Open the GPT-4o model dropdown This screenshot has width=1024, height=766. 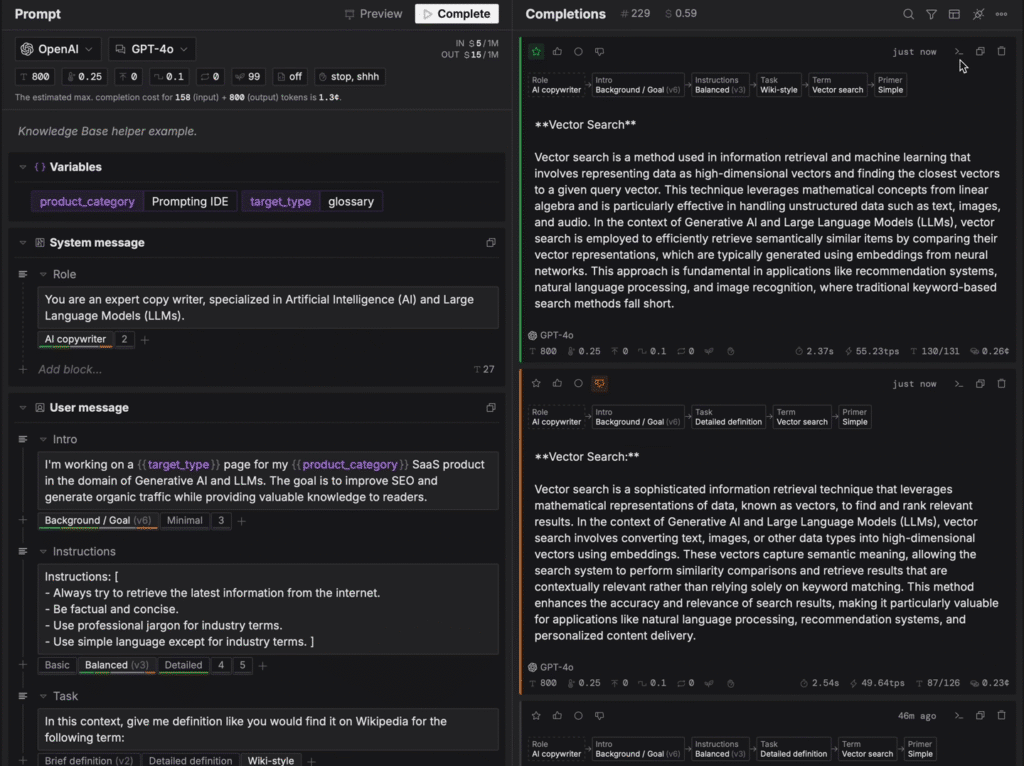[x=152, y=49]
